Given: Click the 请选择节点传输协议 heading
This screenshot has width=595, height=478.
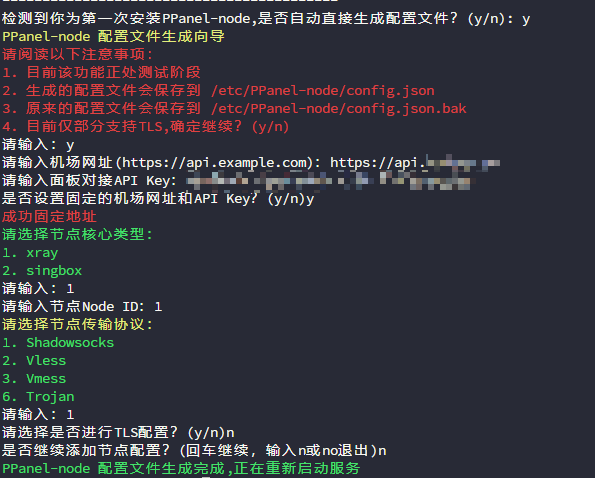Looking at the screenshot, I should (x=77, y=324).
